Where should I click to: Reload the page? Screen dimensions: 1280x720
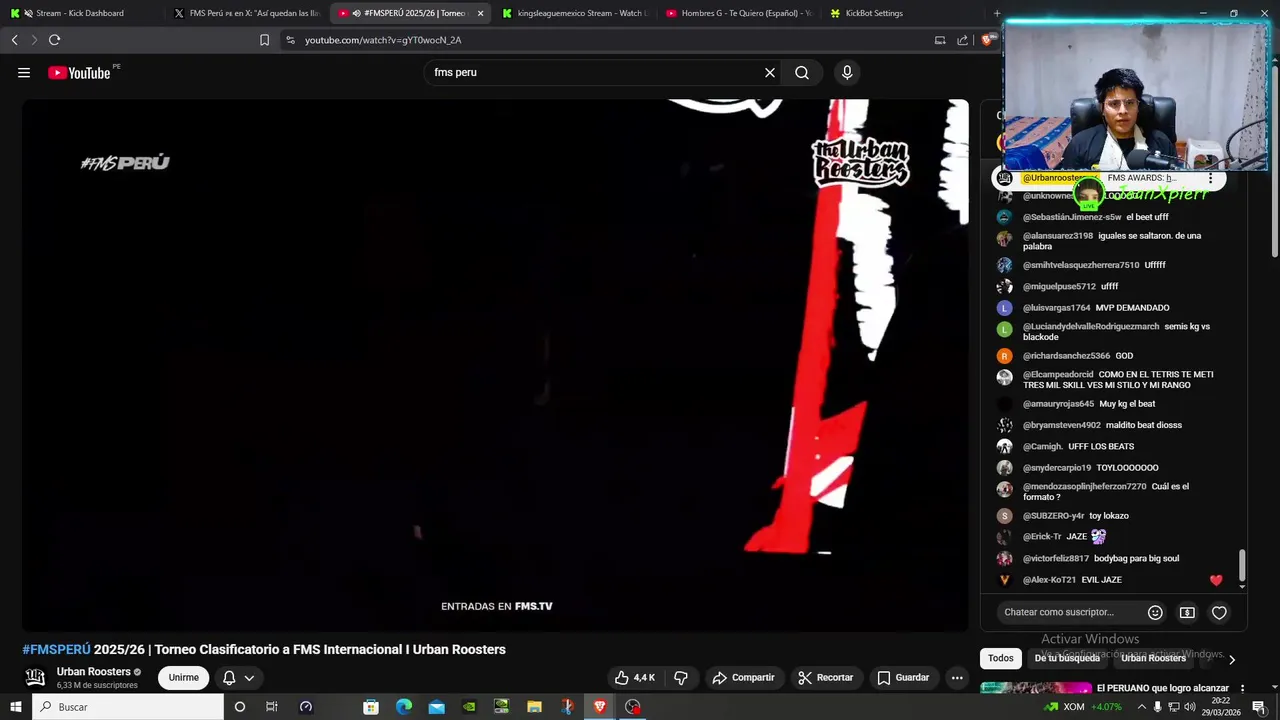(54, 40)
